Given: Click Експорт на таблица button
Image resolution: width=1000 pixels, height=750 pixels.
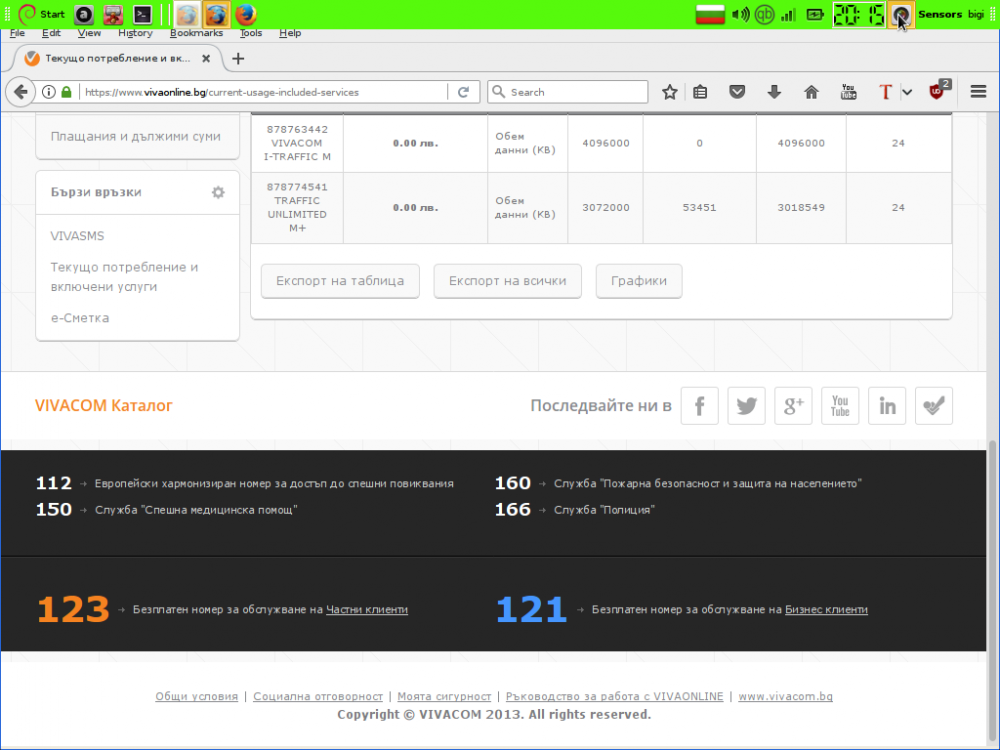Looking at the screenshot, I should pyautogui.click(x=340, y=281).
